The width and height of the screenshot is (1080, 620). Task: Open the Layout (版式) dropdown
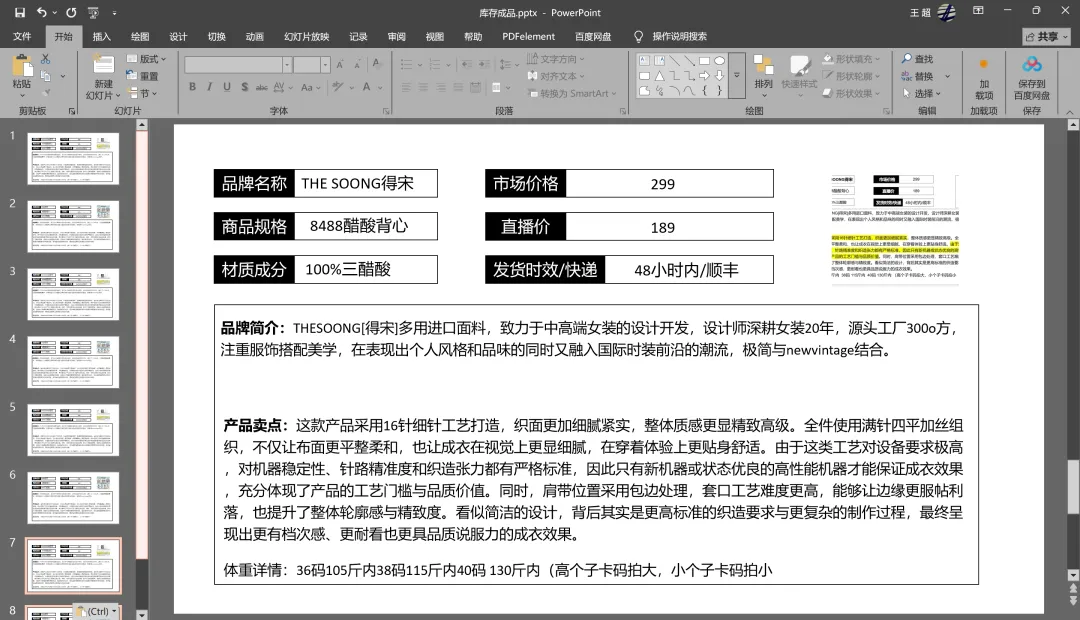point(146,59)
